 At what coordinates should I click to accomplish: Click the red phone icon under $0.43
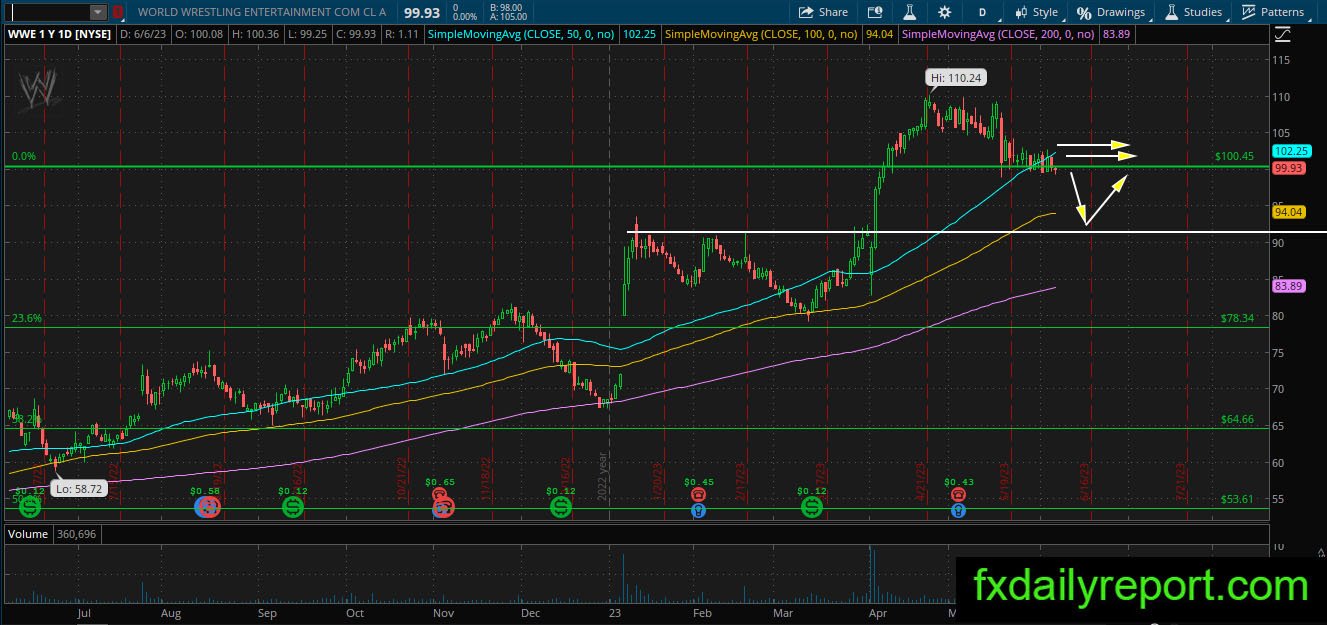[x=959, y=494]
